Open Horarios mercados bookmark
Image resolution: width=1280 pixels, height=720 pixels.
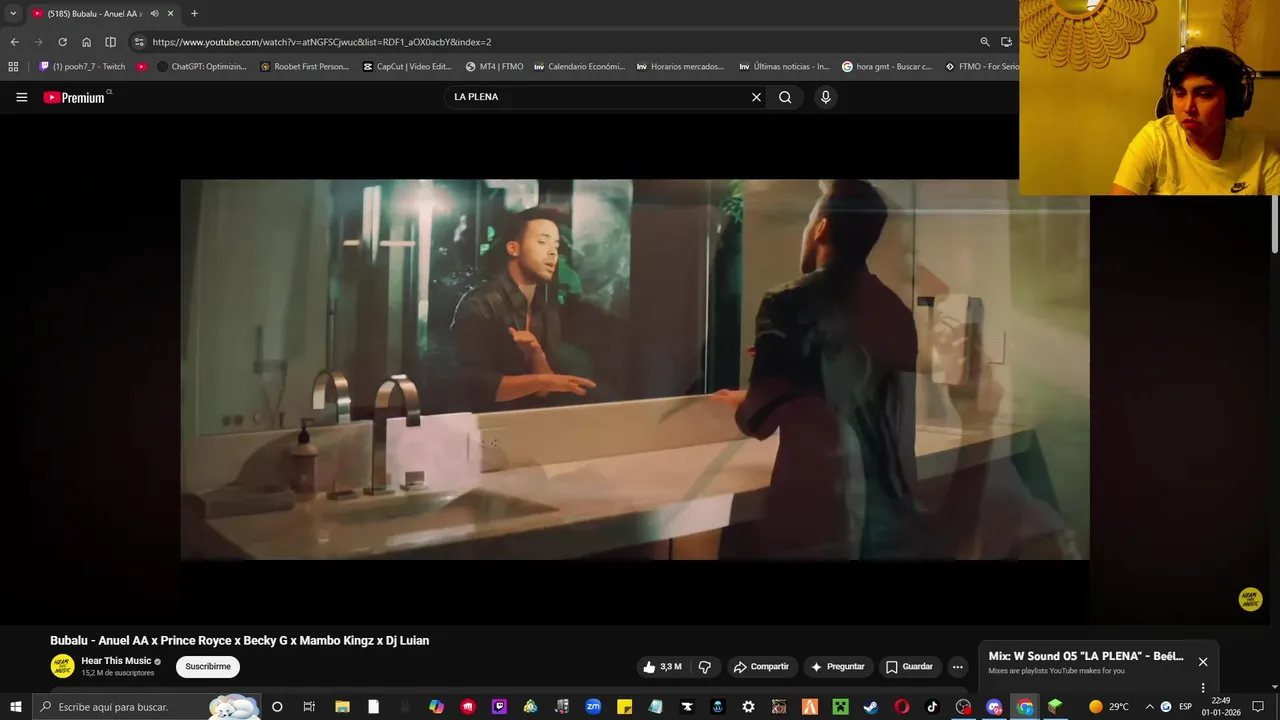click(x=680, y=67)
